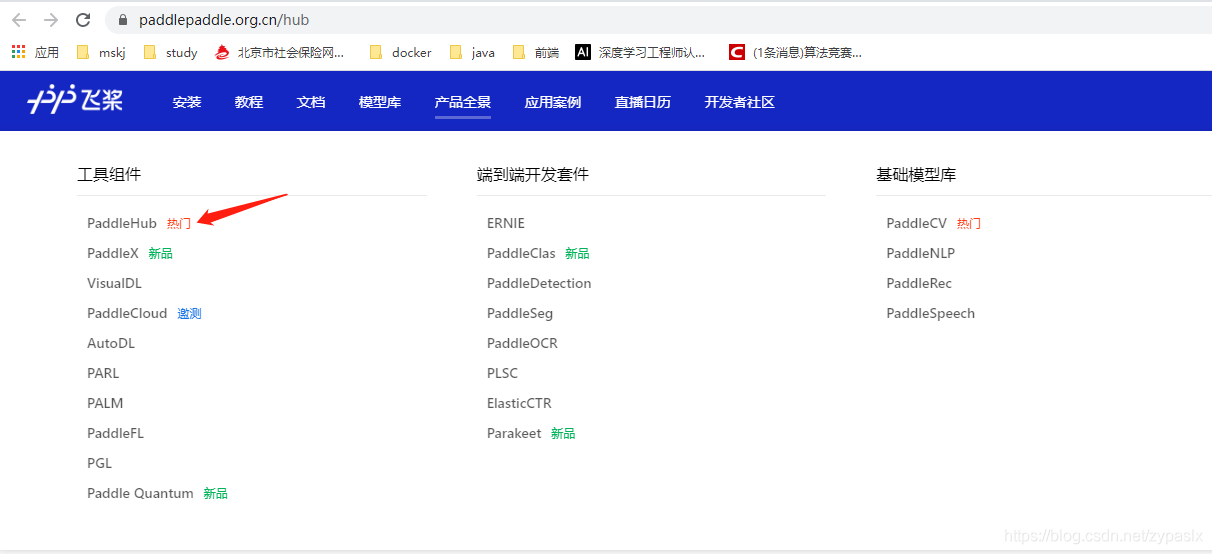Viewport: 1212px width, 554px height.
Task: Open the Paddle Quantum link
Action: click(140, 493)
